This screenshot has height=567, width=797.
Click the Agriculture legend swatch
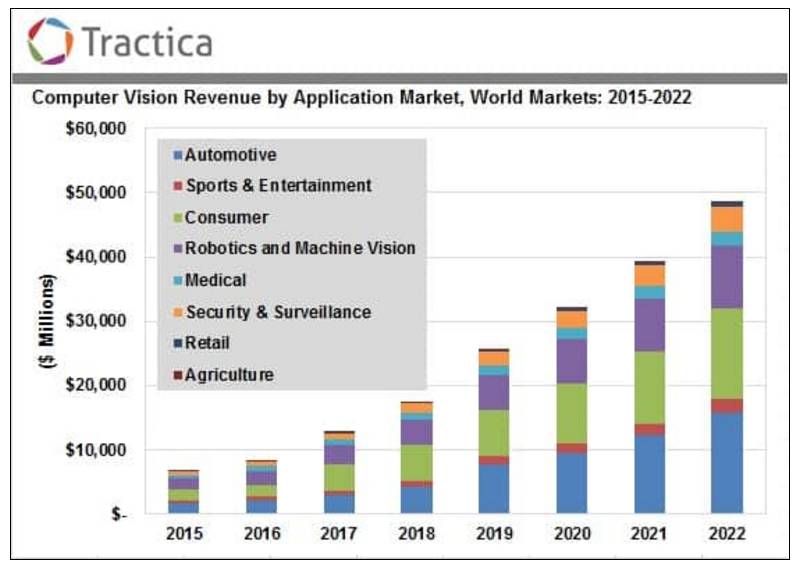(177, 375)
